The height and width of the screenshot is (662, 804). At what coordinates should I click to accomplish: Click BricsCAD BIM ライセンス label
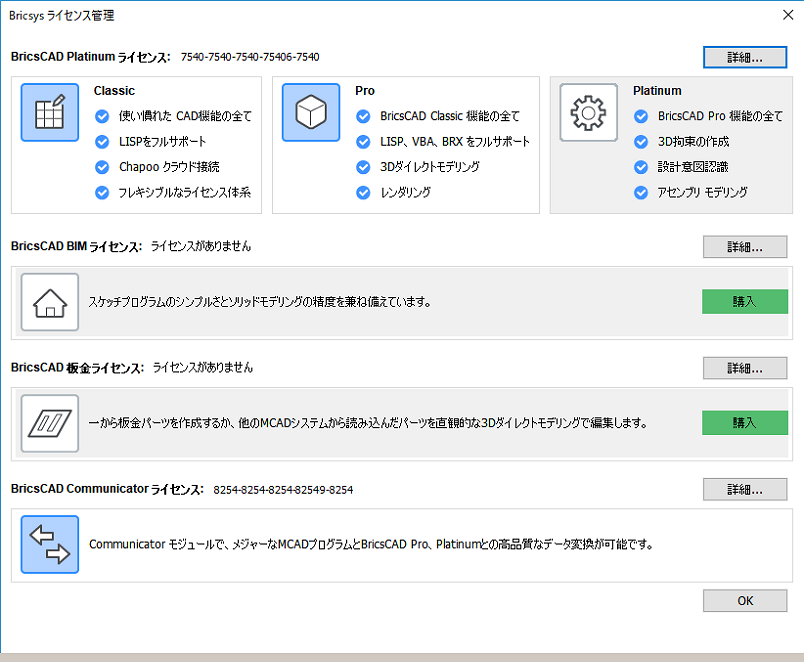pyautogui.click(x=76, y=247)
